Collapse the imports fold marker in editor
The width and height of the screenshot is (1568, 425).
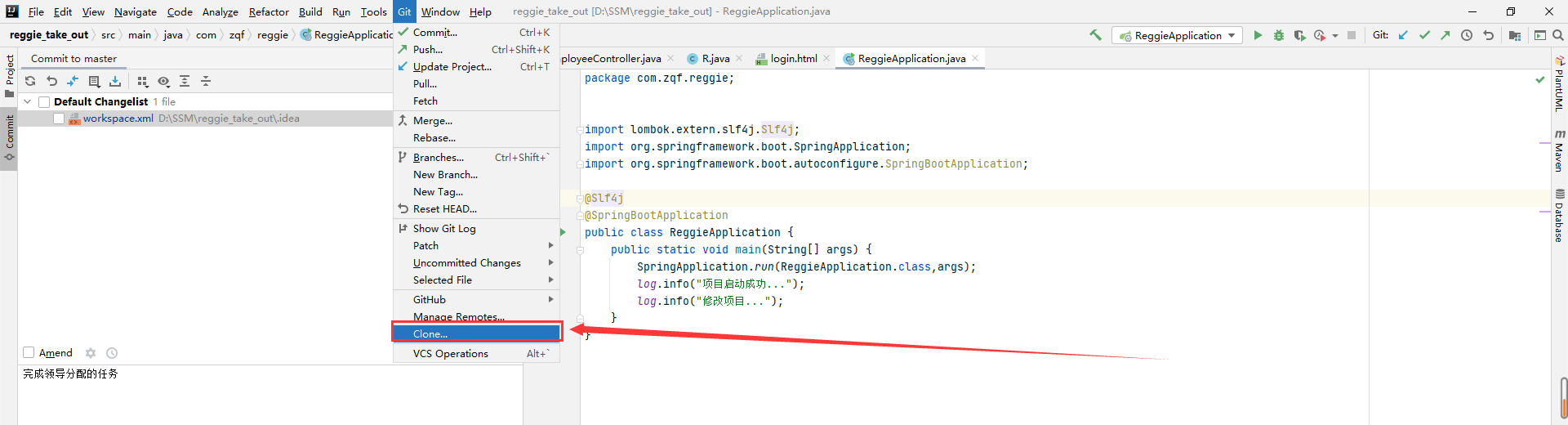[x=580, y=129]
